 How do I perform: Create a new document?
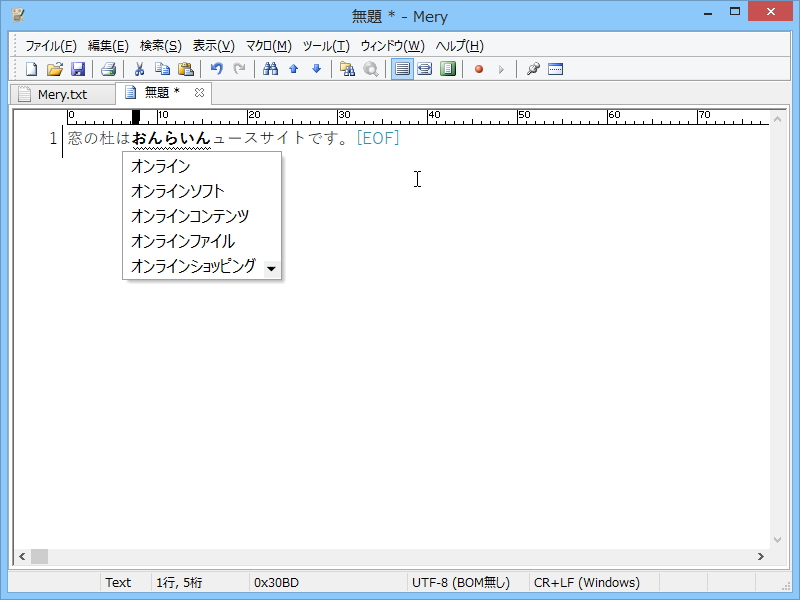coord(30,69)
